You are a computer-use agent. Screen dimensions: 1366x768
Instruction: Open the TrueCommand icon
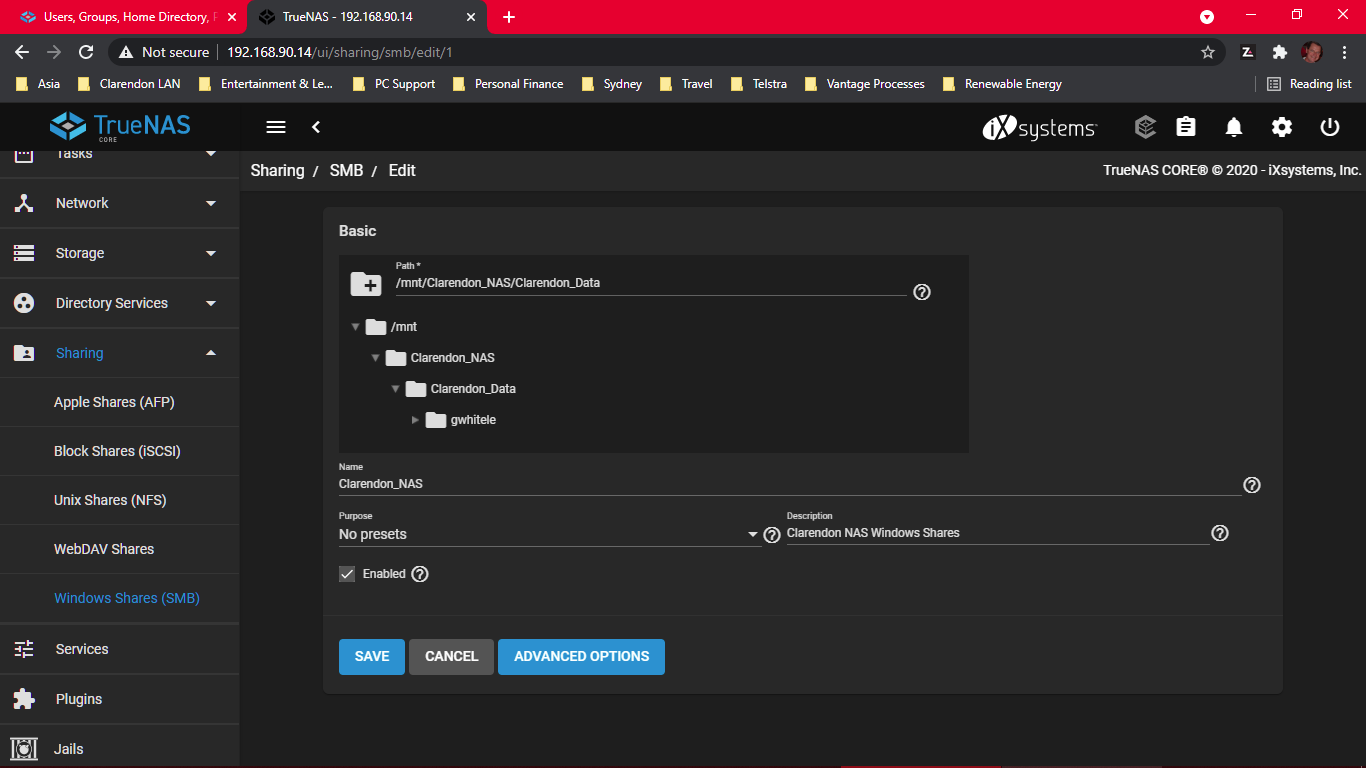click(1145, 127)
